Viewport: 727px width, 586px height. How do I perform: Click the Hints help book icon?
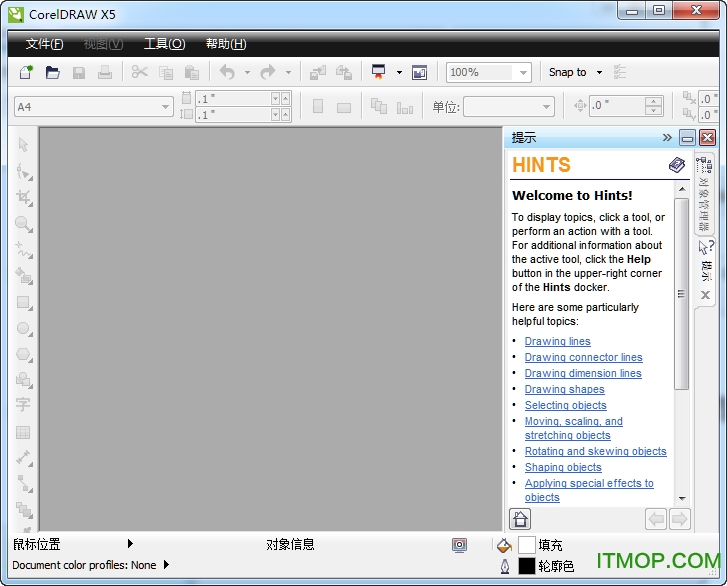click(x=677, y=165)
